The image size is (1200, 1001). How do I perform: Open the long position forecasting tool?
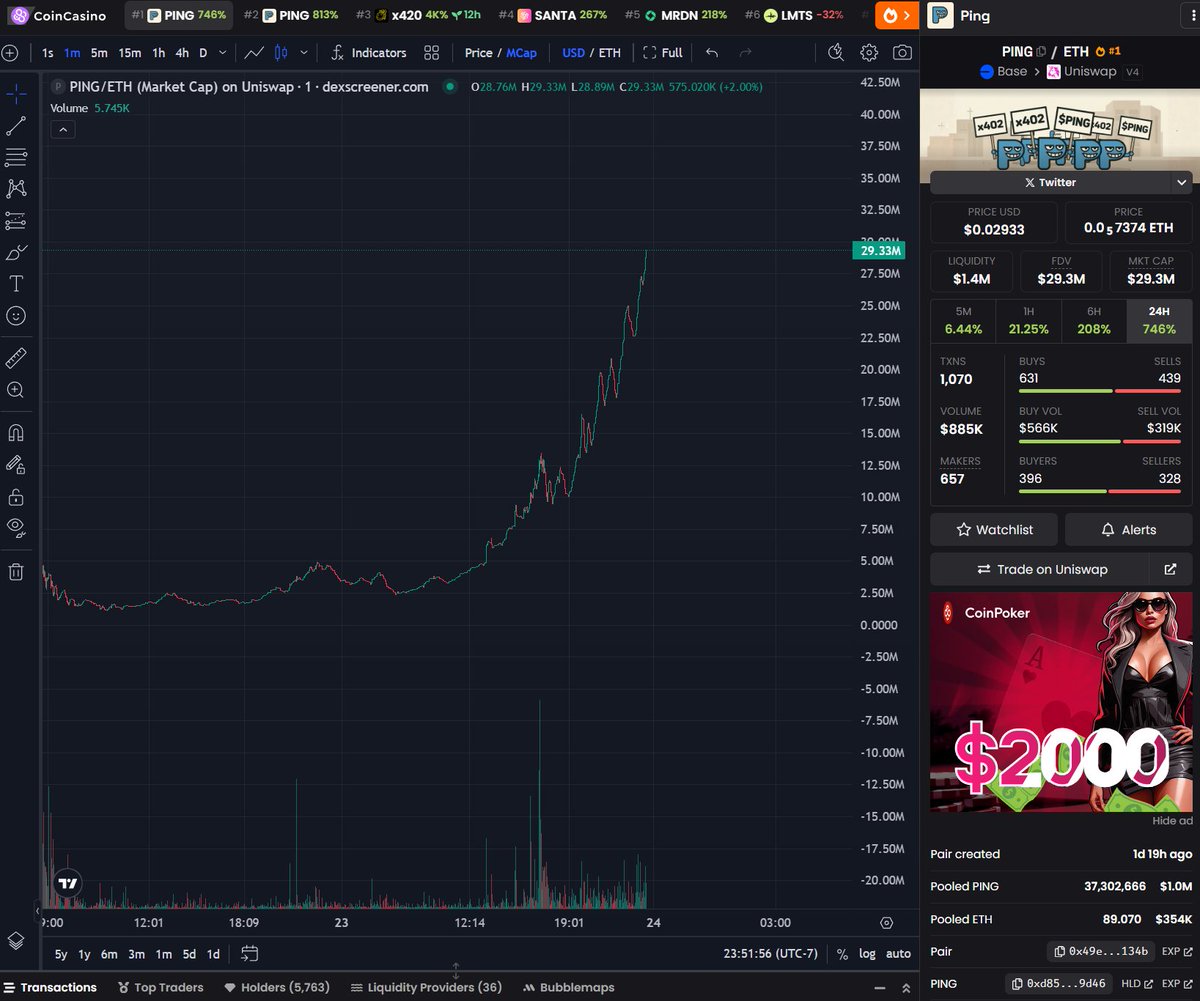click(16, 220)
